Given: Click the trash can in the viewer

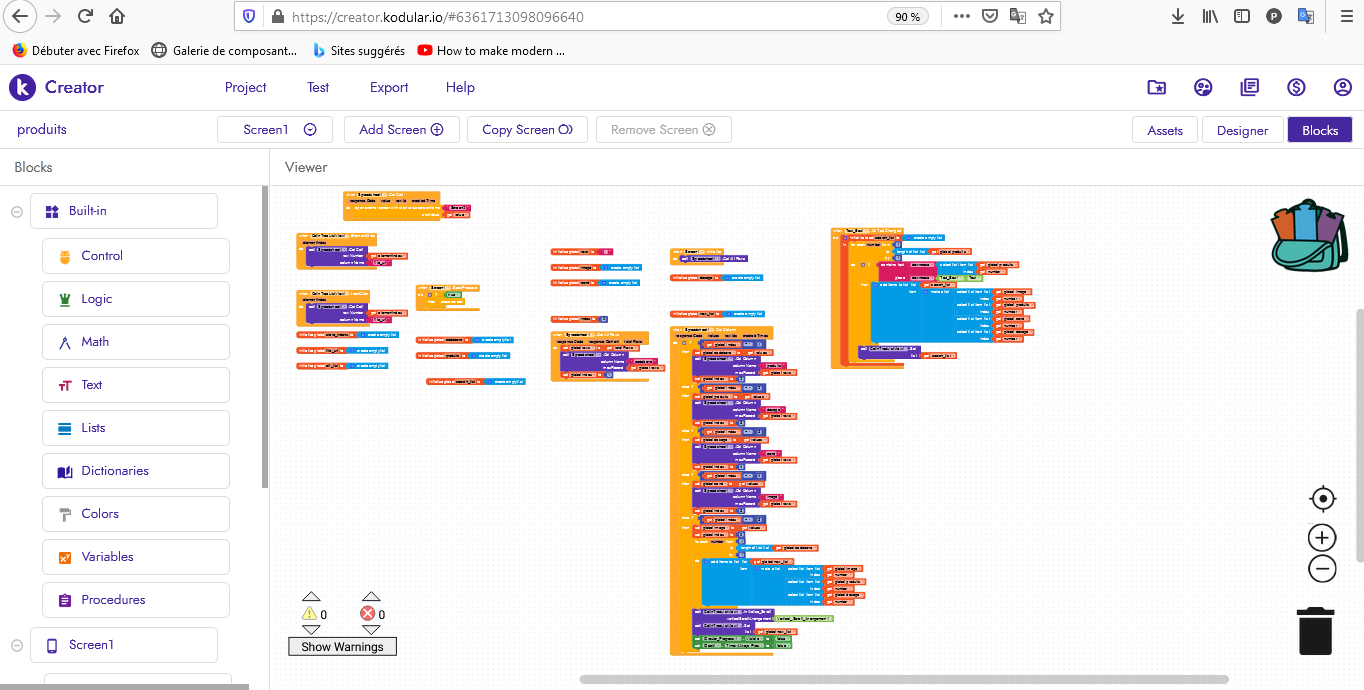Looking at the screenshot, I should tap(1315, 631).
